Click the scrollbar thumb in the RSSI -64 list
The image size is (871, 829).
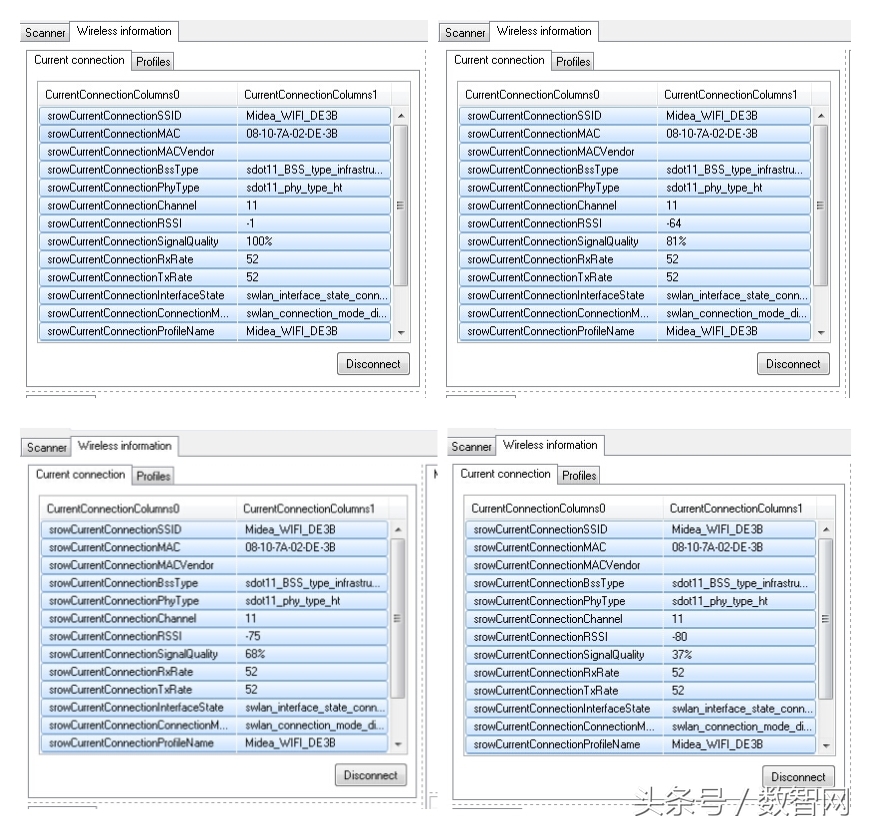coord(821,206)
